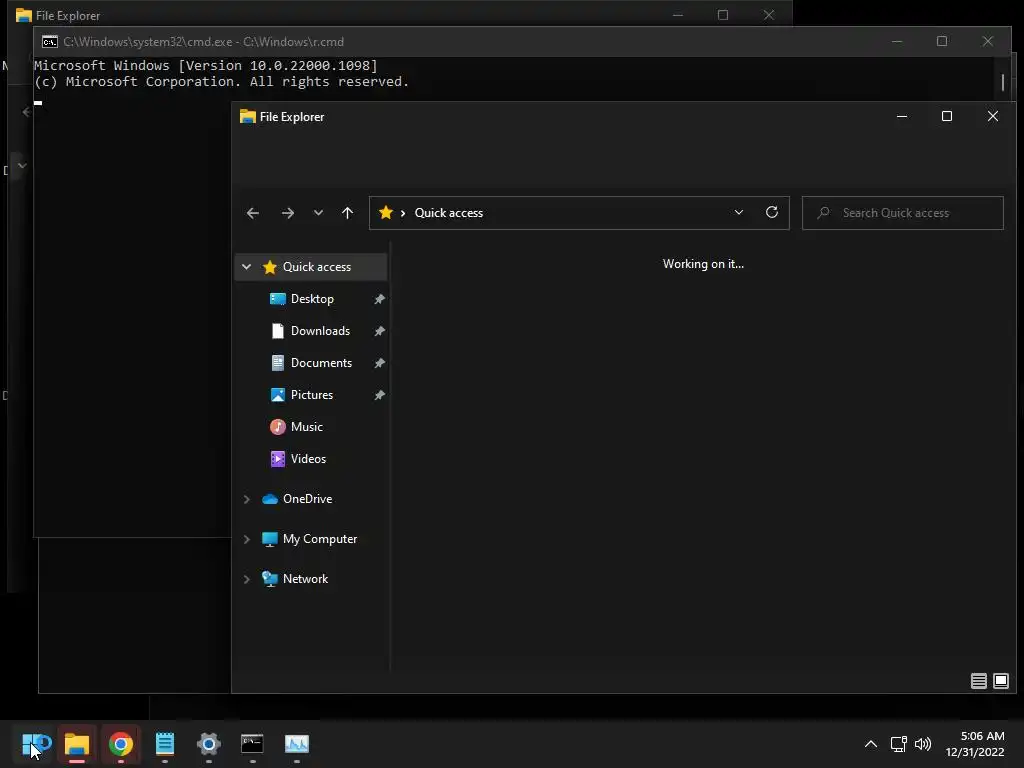This screenshot has height=768, width=1024.
Task: Expand the My Computer tree node
Action: pos(246,539)
